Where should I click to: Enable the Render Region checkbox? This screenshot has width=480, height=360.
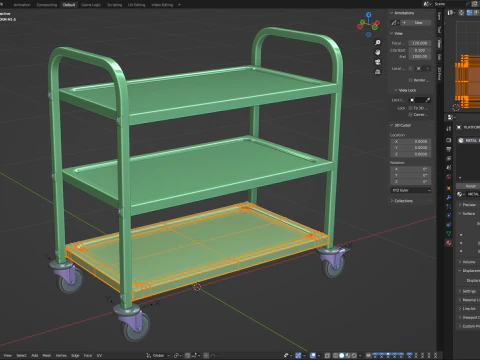pos(410,80)
